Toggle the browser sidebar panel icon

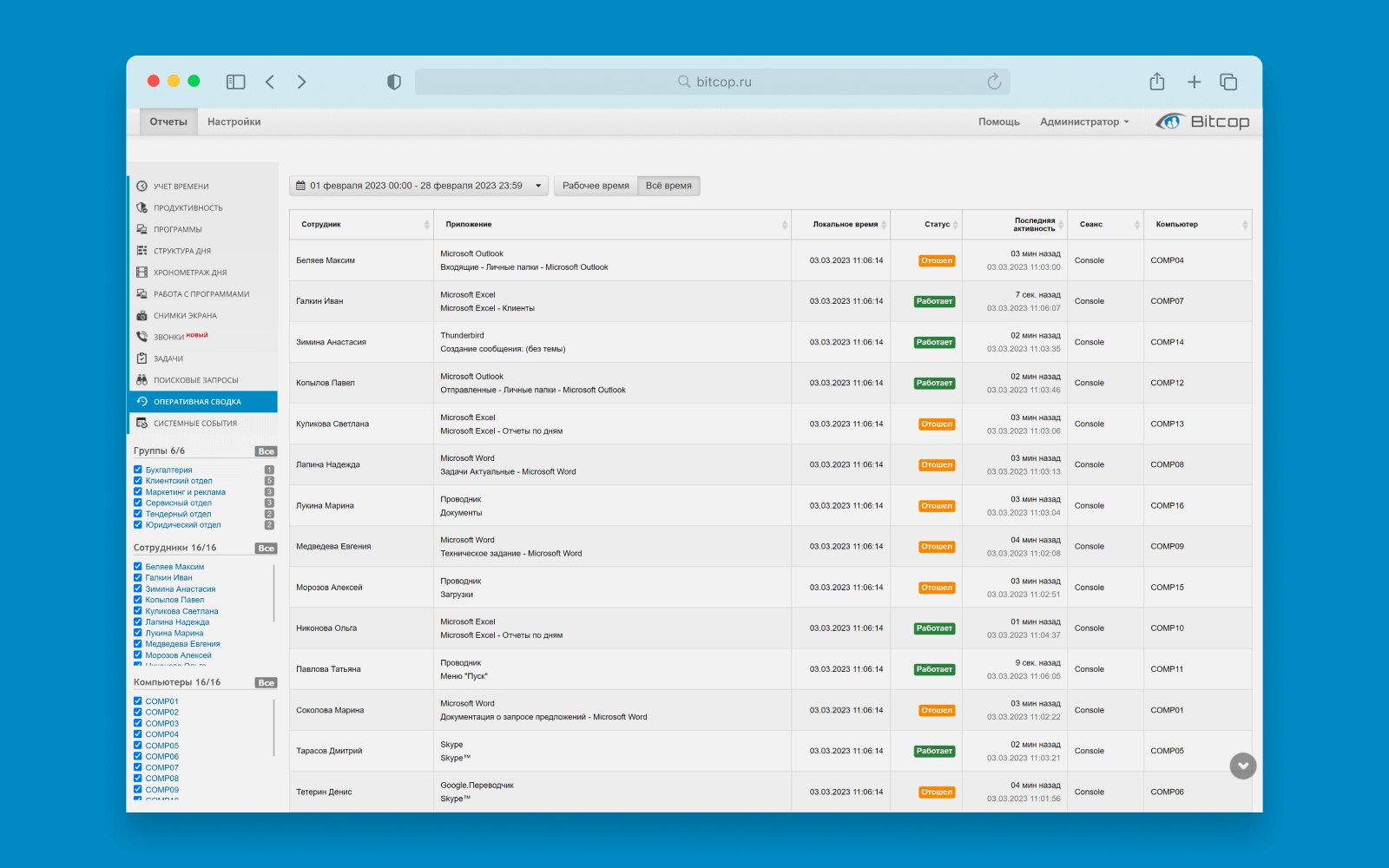235,82
